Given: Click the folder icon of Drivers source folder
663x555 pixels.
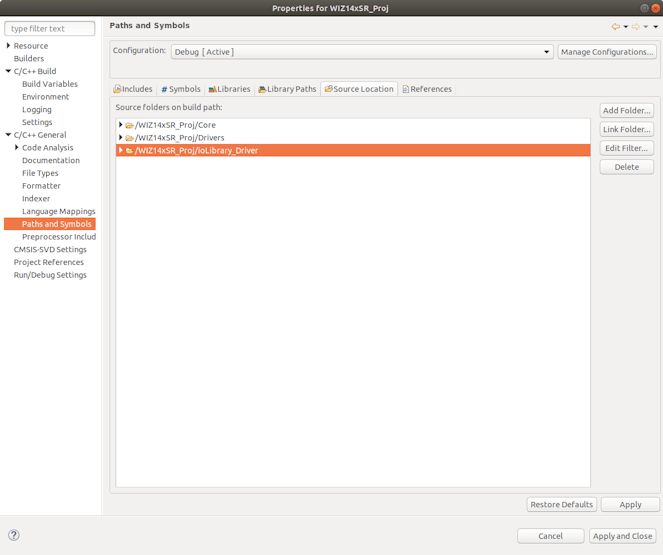Looking at the screenshot, I should pos(129,138).
